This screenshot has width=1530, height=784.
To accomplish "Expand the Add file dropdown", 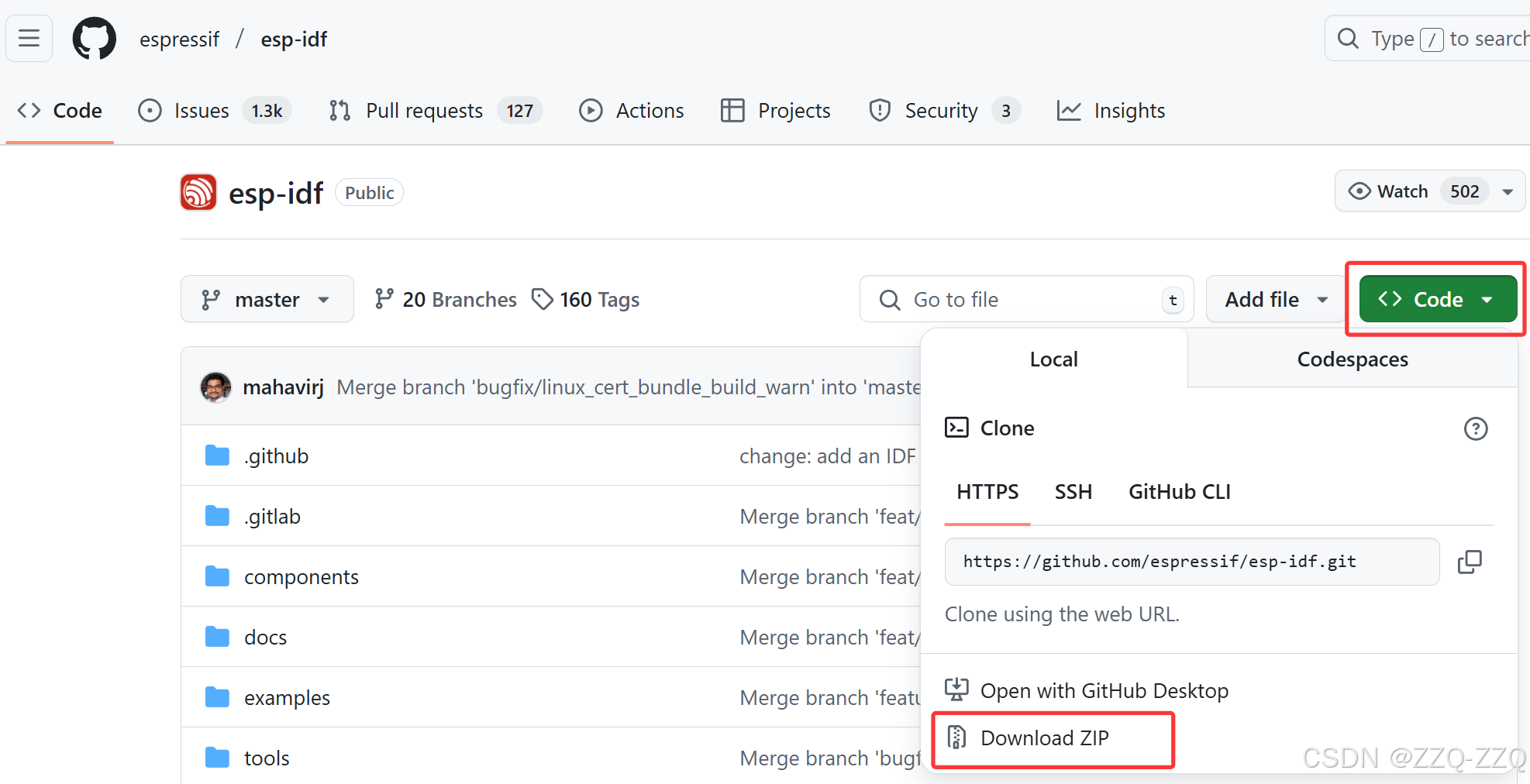I will click(1275, 299).
